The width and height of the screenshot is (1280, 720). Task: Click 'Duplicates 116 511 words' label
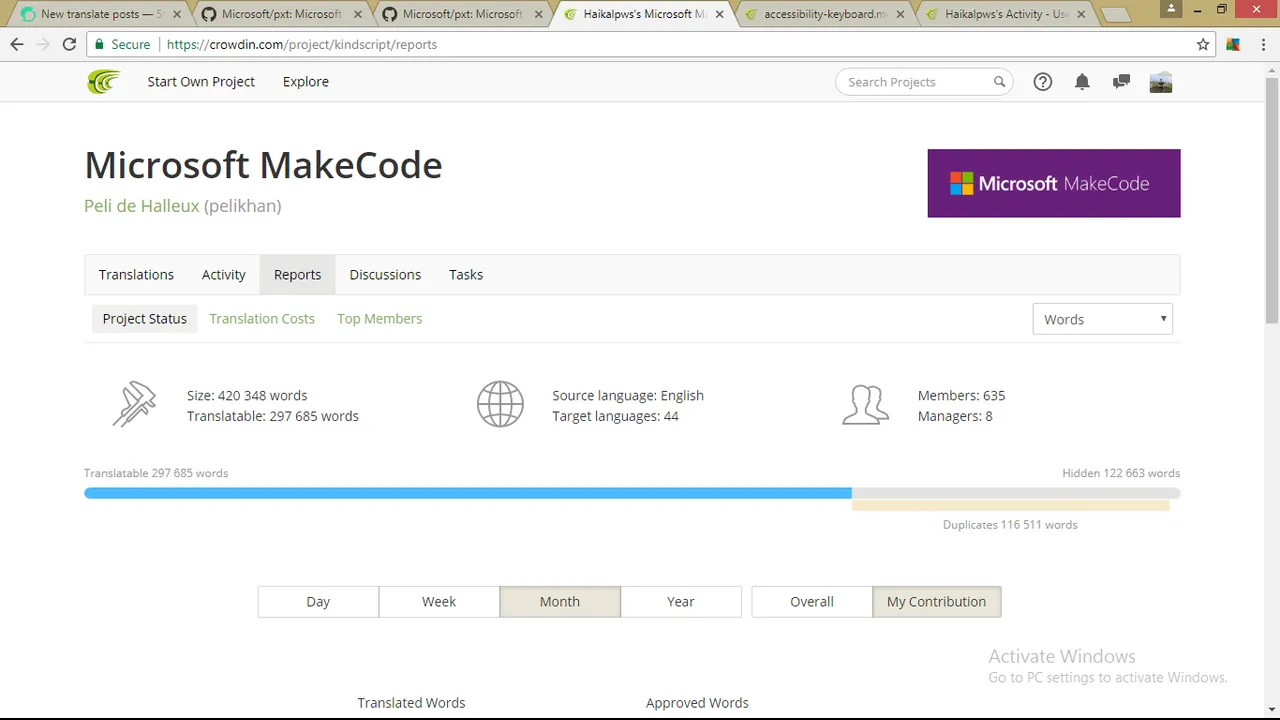tap(1010, 524)
